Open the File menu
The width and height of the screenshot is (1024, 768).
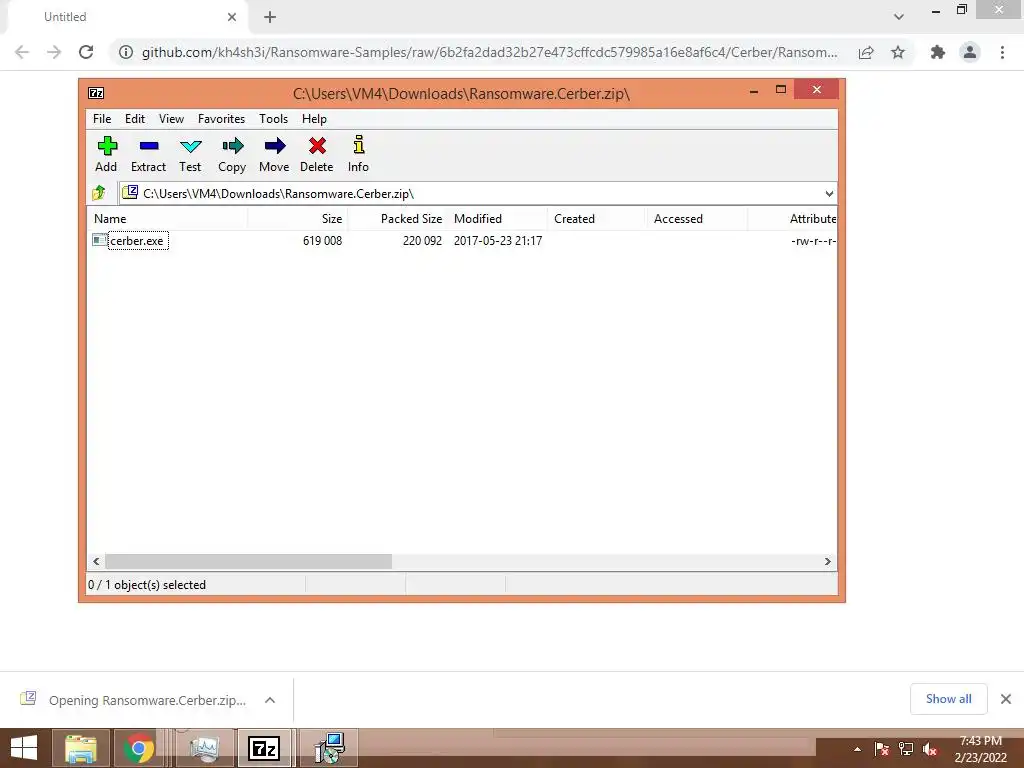(x=102, y=119)
